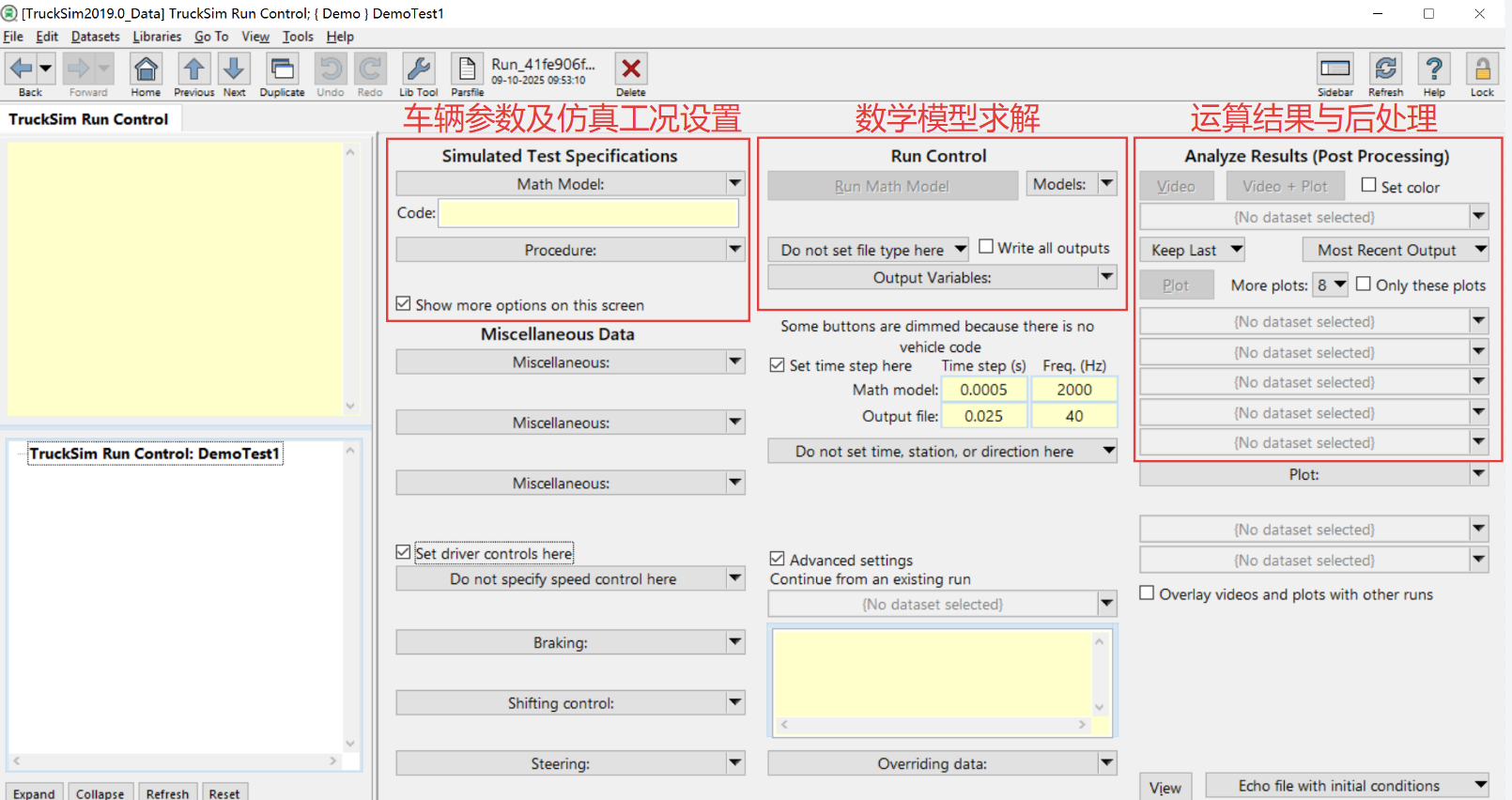Click the Back arrow icon
Screen dimensions: 1512x800
coord(22,69)
